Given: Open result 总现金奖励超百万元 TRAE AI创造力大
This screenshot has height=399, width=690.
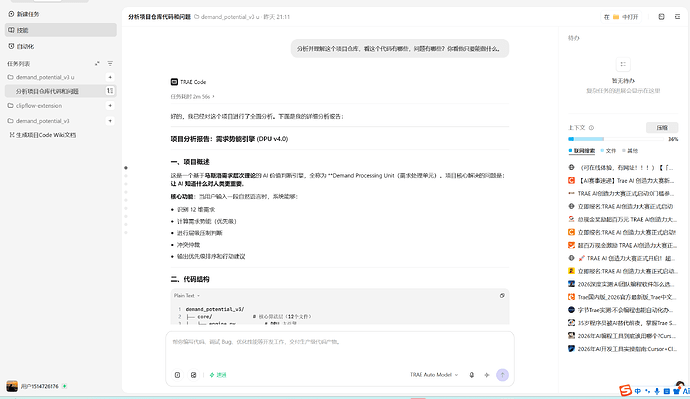Looking at the screenshot, I should pos(622,219).
